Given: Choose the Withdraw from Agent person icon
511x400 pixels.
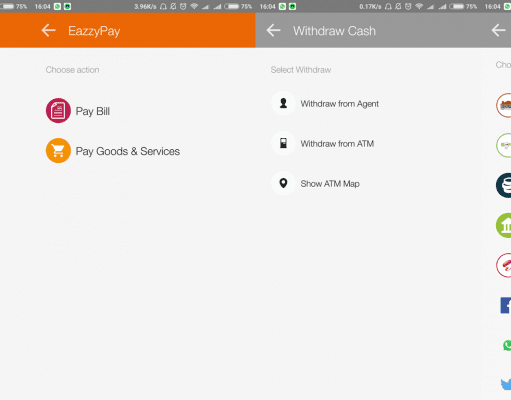Looking at the screenshot, I should (x=283, y=103).
